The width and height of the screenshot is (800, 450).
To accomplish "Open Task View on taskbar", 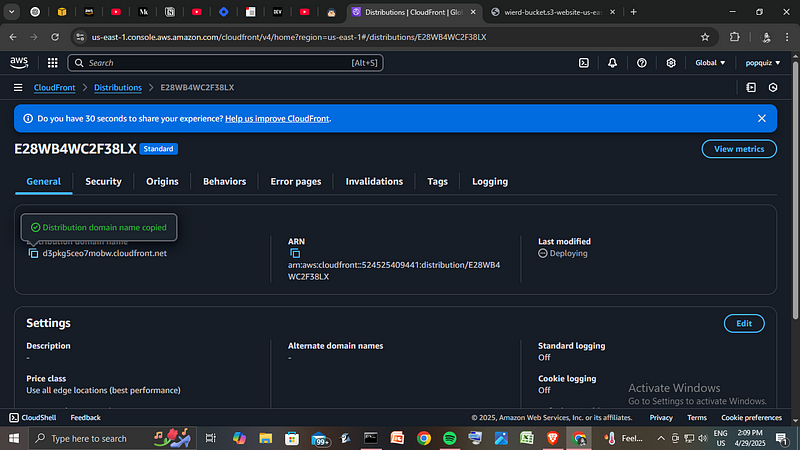I will (210, 438).
